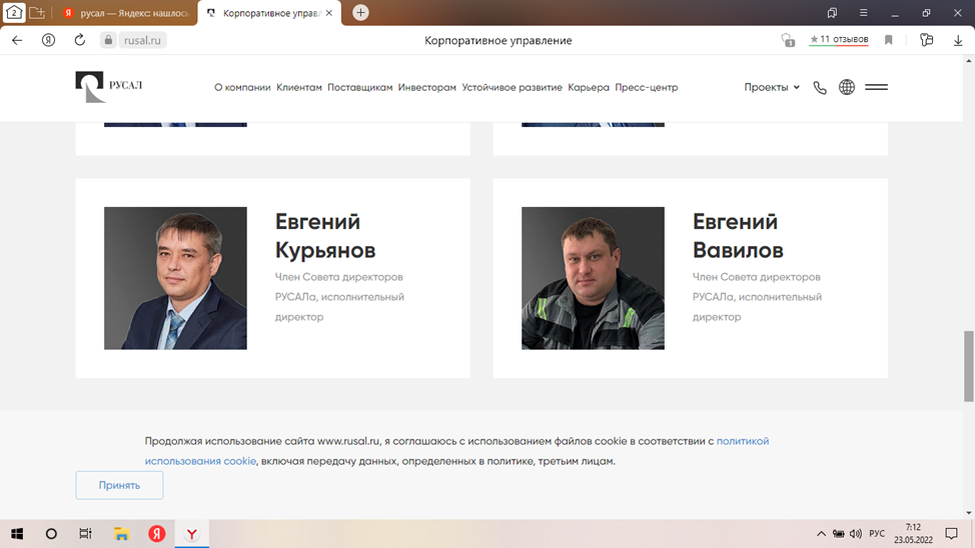Open the Устойчивое развитие menu item

tap(512, 87)
